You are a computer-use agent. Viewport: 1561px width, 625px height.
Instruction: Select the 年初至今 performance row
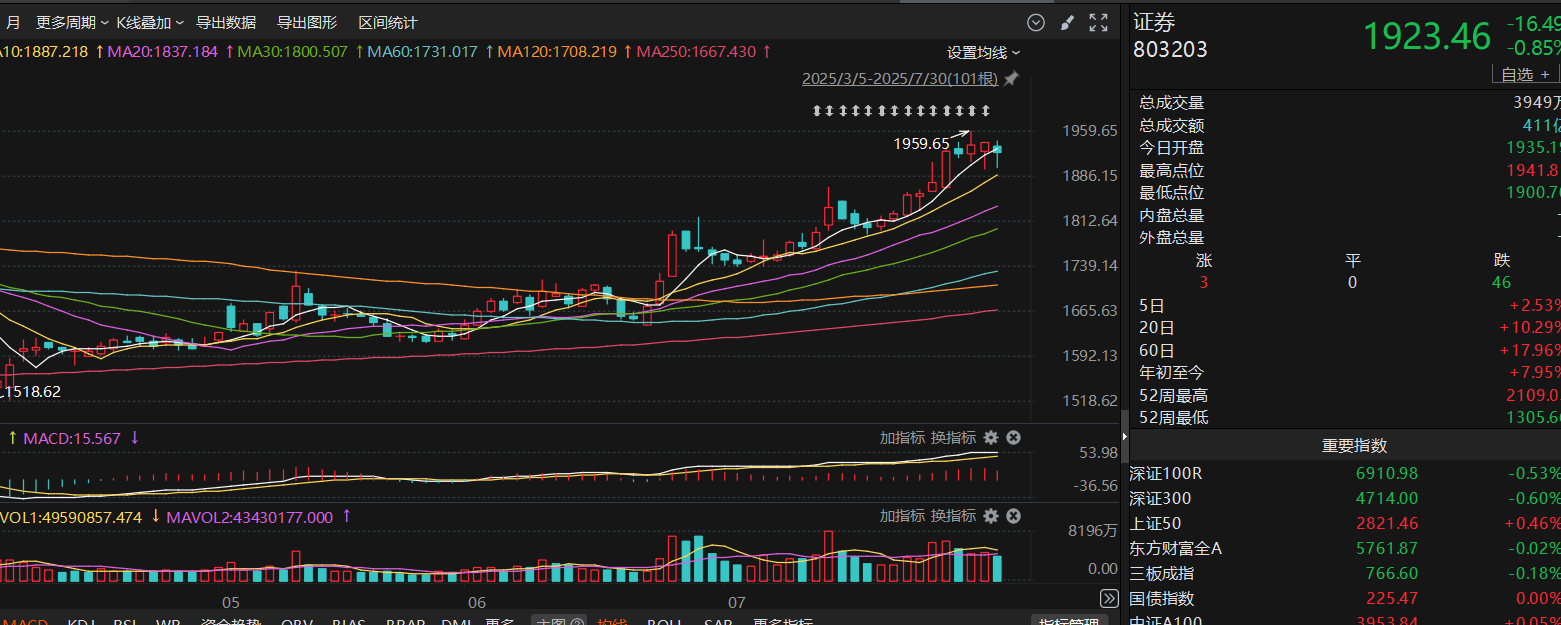point(1345,372)
